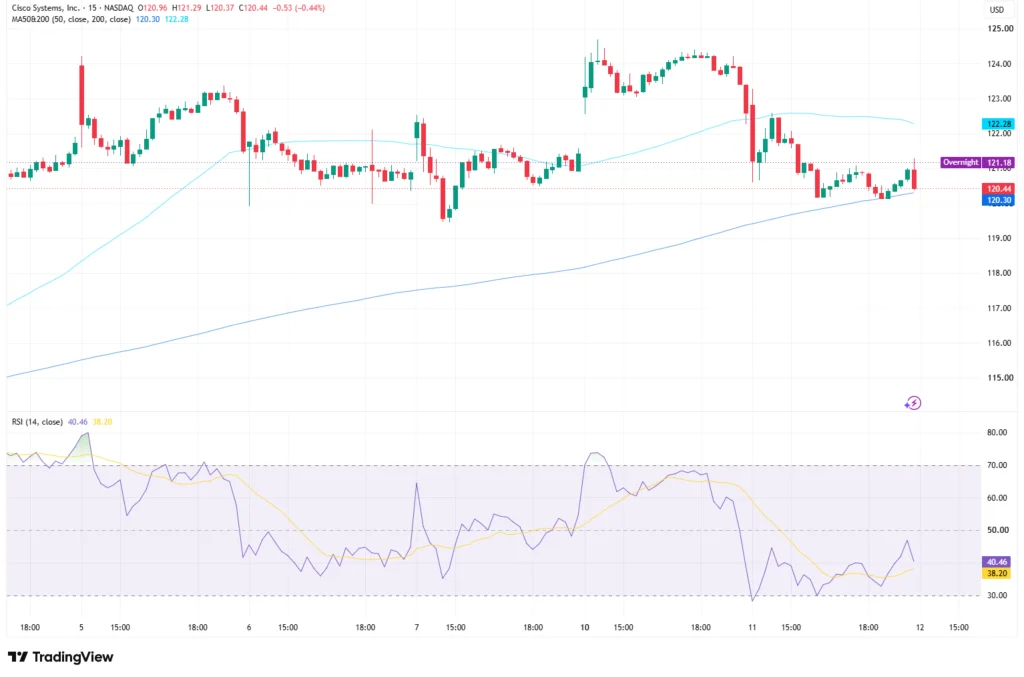This screenshot has height=677, width=1024.
Task: Click the MA 120.30 value in legend
Action: coord(148,19)
